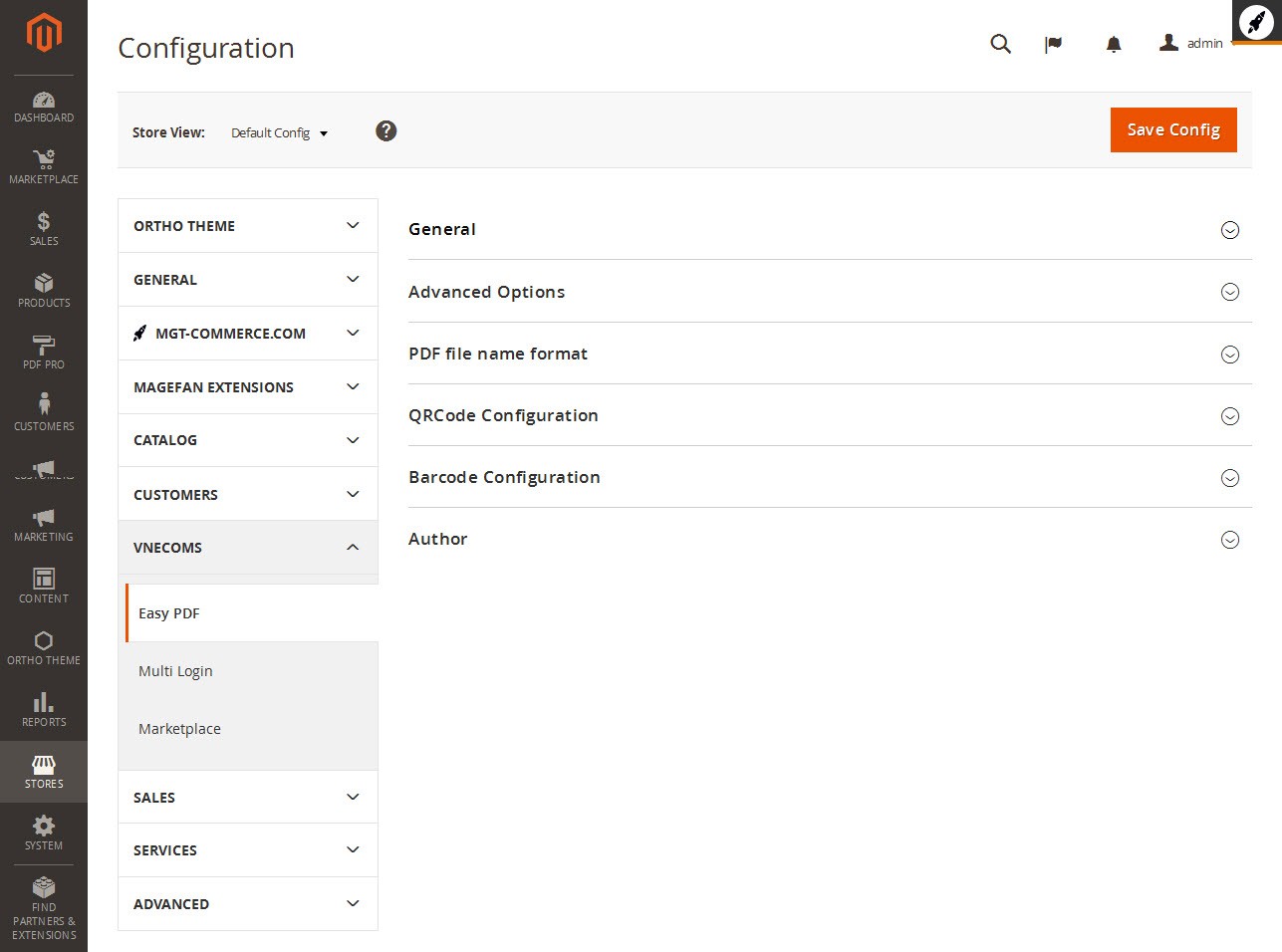This screenshot has width=1282, height=952.
Task: Click the PDF Pro sidebar icon
Action: [44, 351]
